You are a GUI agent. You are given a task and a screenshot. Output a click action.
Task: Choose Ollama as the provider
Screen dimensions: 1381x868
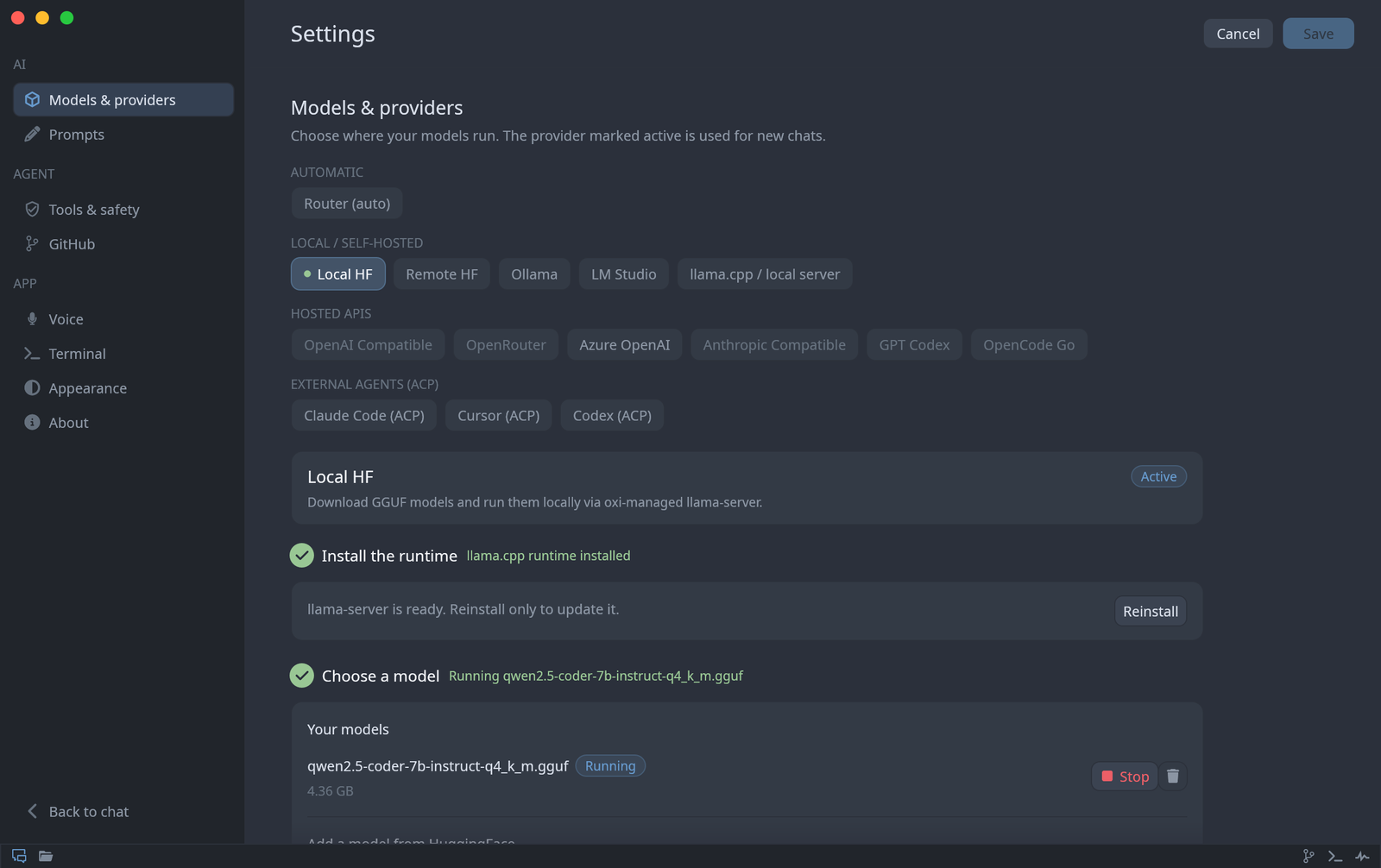(534, 274)
